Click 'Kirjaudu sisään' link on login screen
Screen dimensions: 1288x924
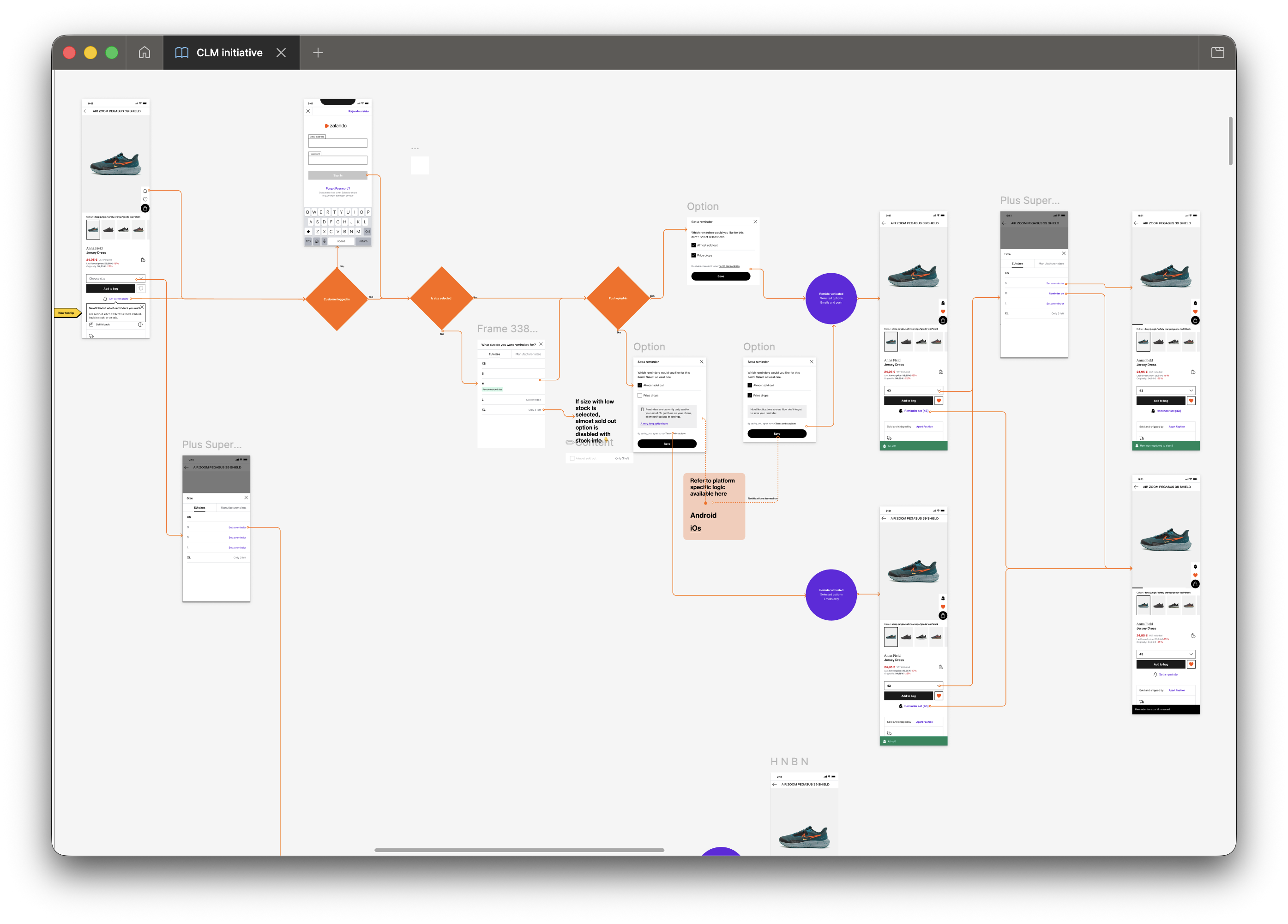click(x=358, y=111)
